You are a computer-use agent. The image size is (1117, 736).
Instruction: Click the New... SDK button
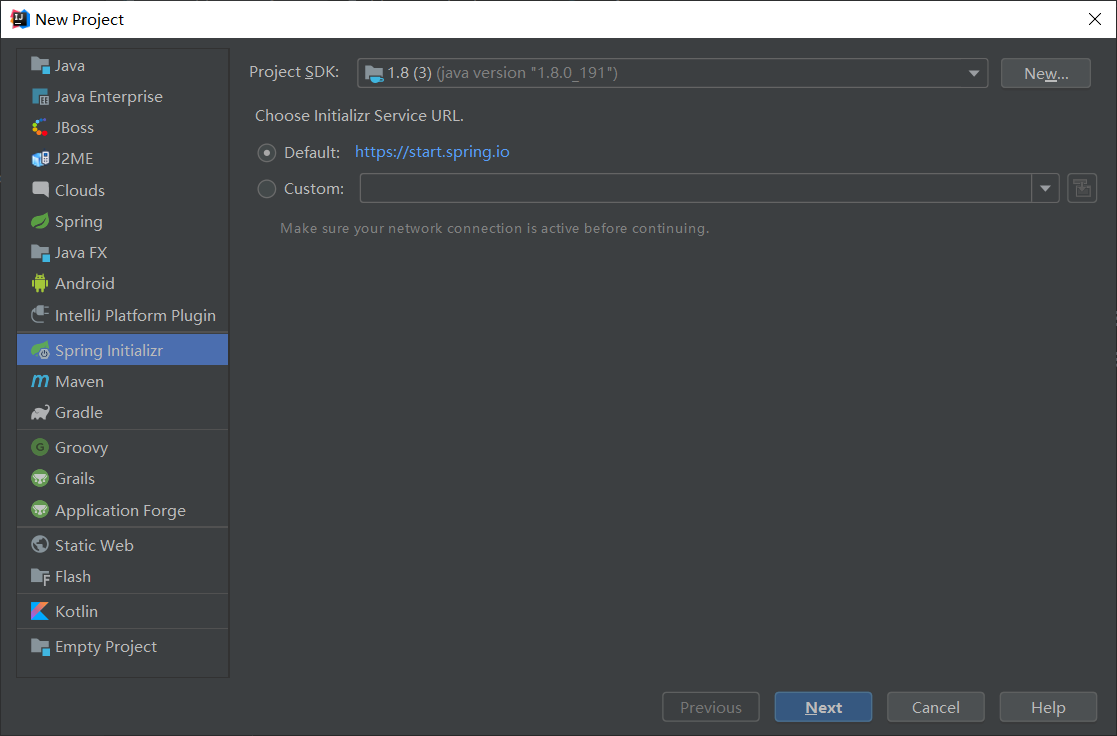click(1045, 73)
